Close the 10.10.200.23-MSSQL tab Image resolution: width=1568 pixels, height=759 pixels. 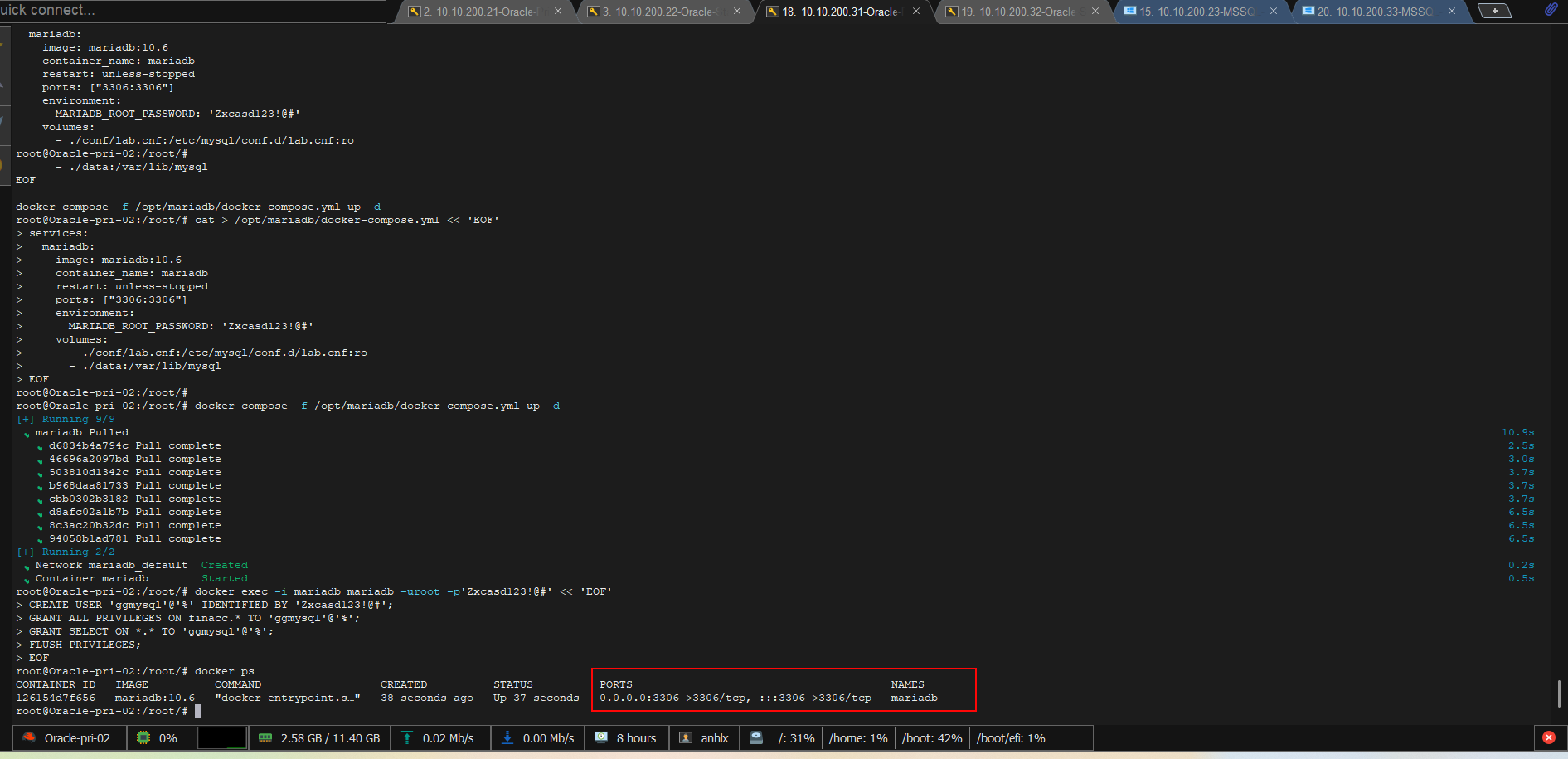[x=1274, y=12]
